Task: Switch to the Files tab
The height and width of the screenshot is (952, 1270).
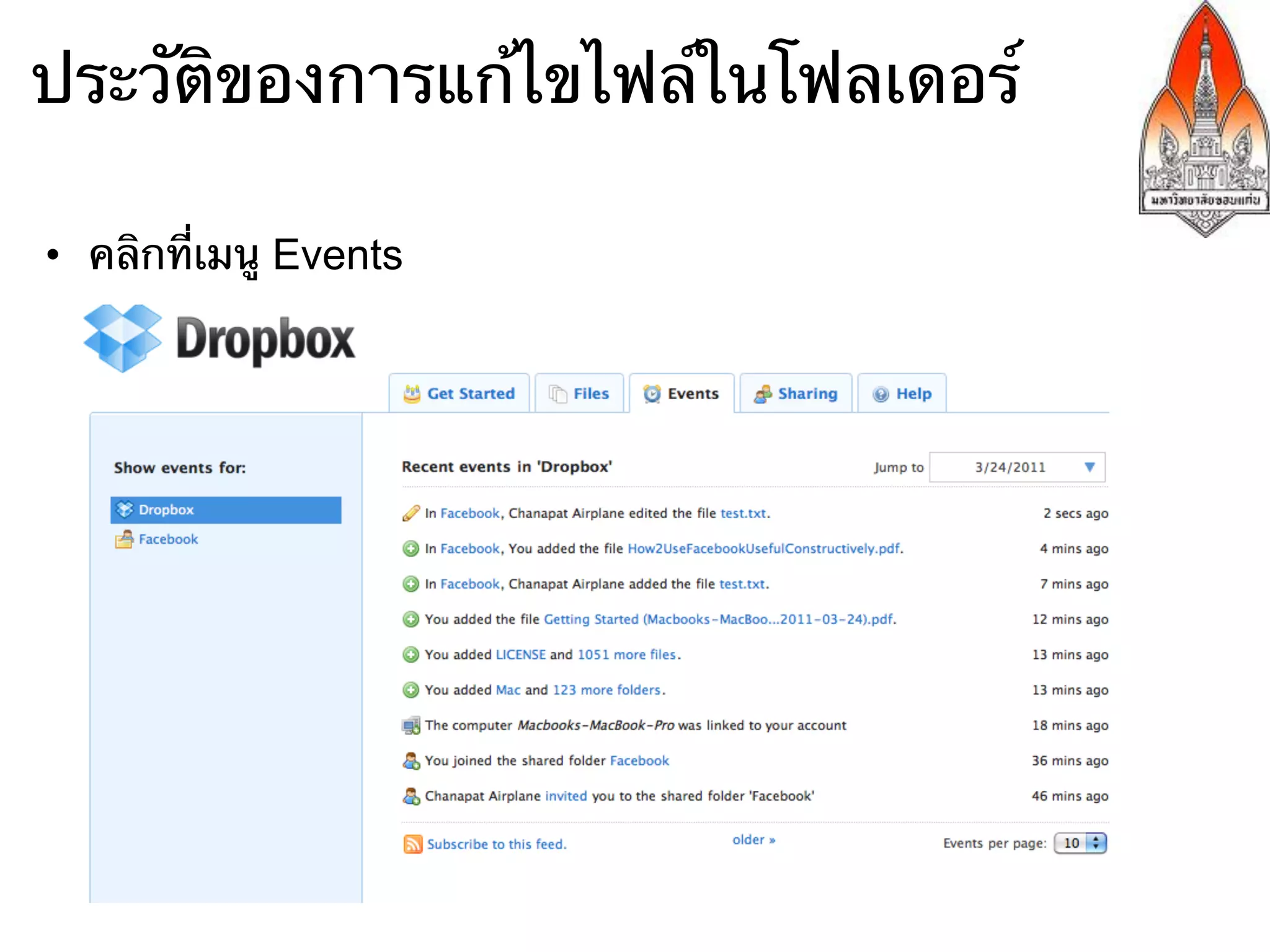Action: coord(579,393)
